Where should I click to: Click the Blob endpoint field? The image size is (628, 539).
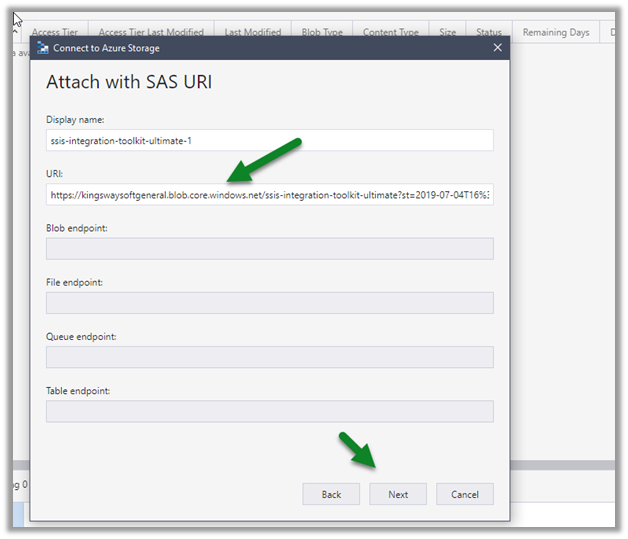click(x=269, y=249)
